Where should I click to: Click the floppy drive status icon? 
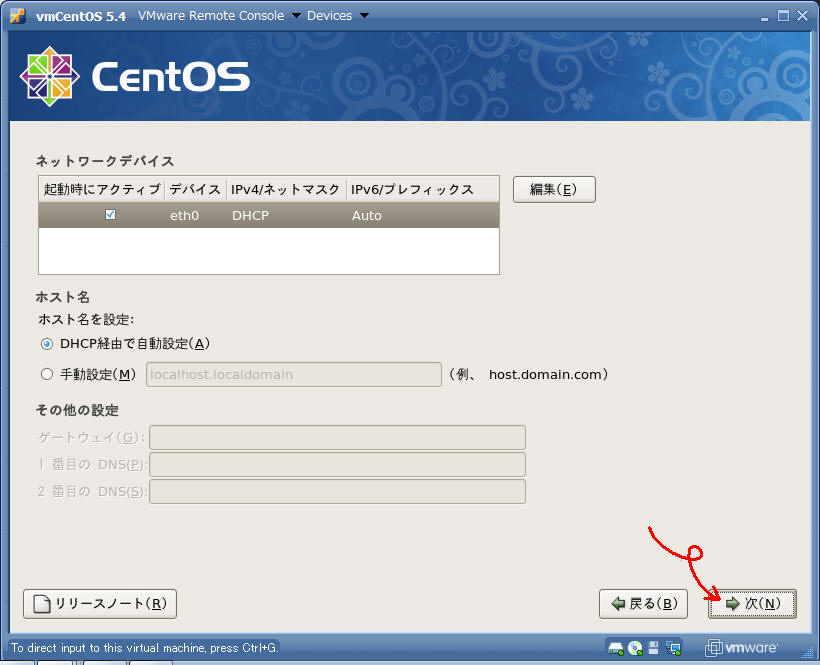tap(654, 647)
